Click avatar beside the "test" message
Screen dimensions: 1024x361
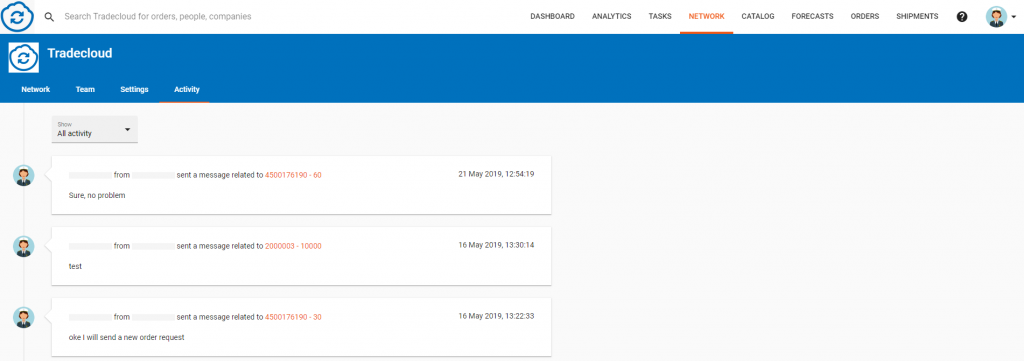pyautogui.click(x=24, y=246)
